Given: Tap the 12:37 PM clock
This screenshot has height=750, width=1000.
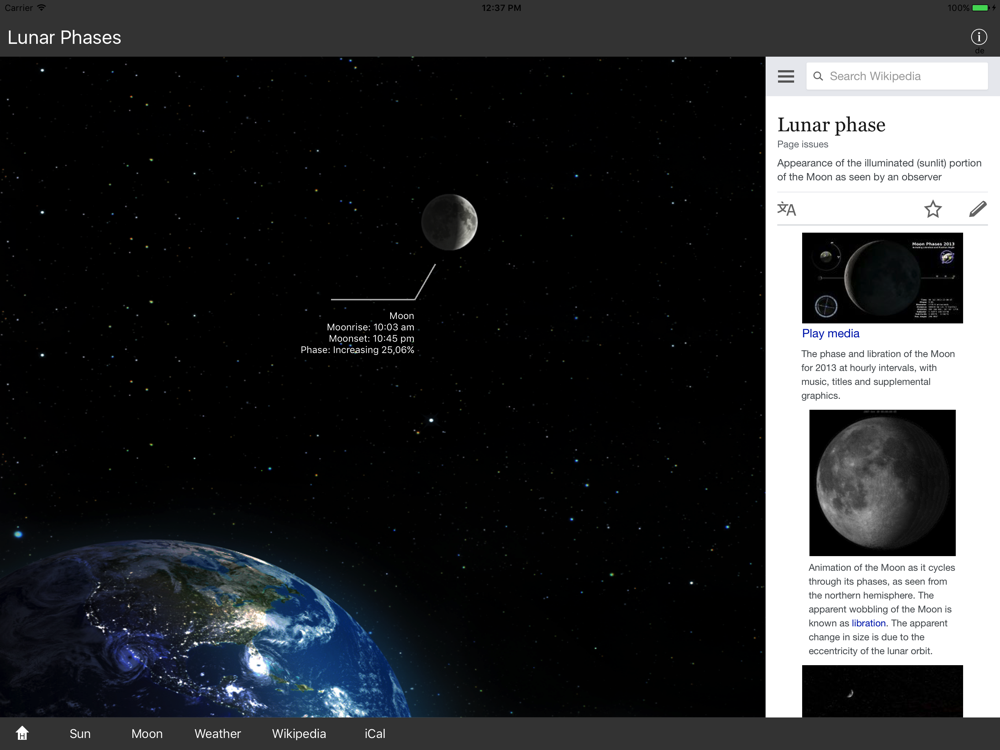Looking at the screenshot, I should point(501,8).
